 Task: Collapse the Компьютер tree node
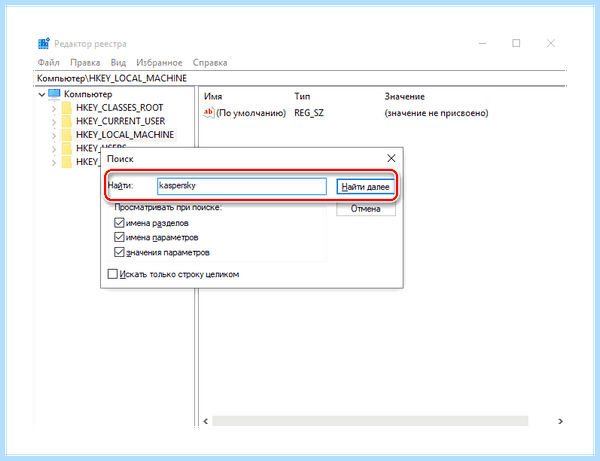42,94
